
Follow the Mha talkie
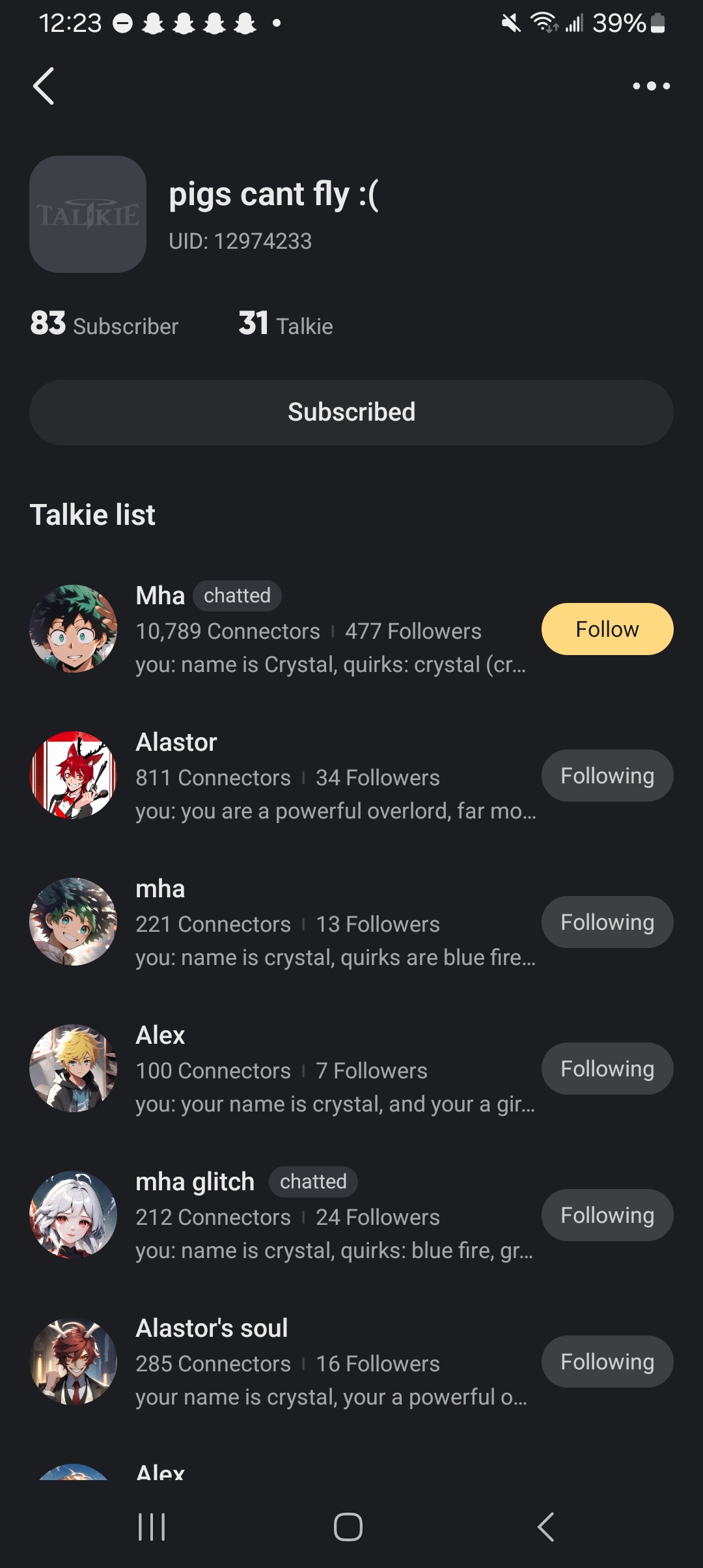pyautogui.click(x=607, y=629)
